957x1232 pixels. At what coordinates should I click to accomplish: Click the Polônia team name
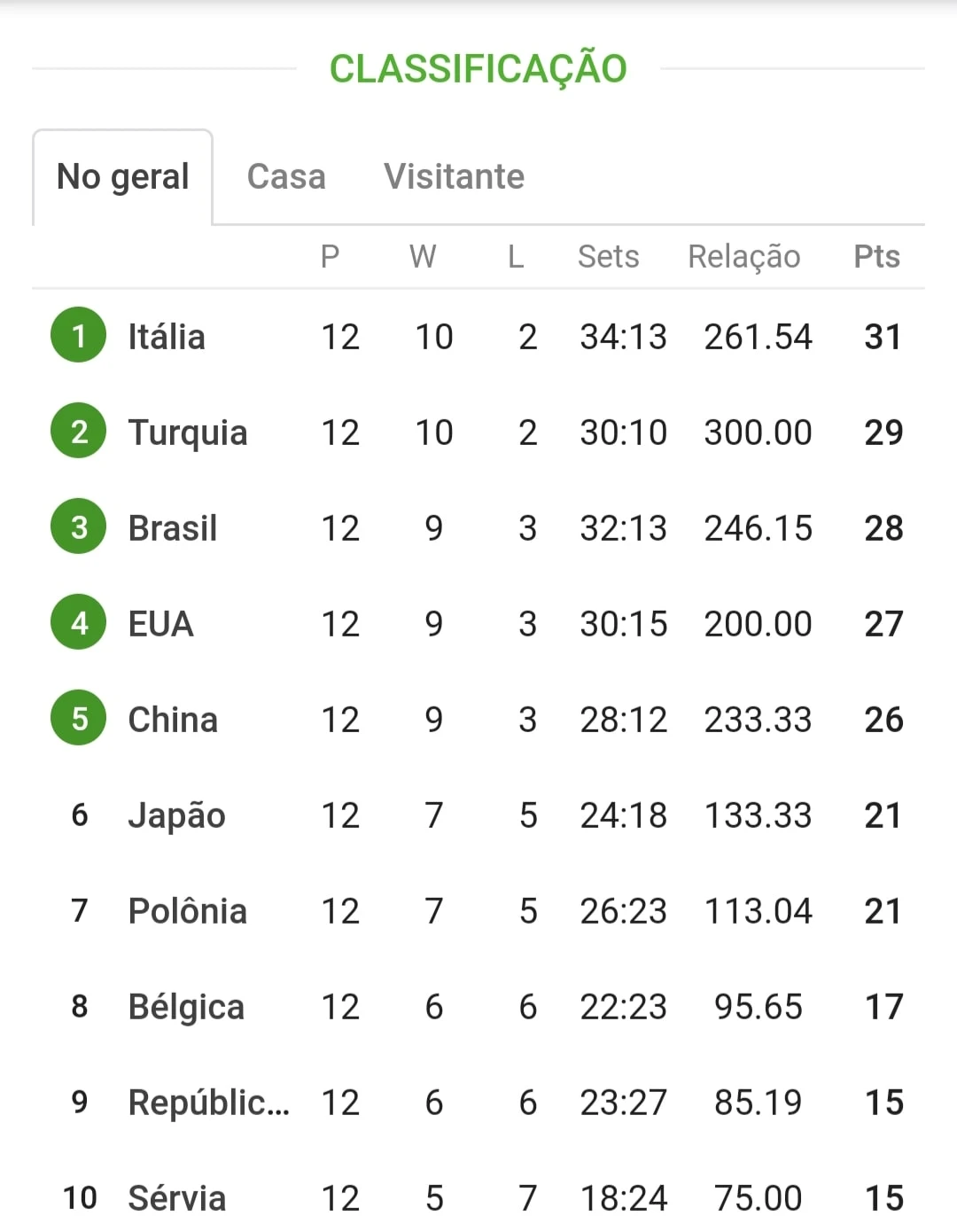(x=188, y=911)
